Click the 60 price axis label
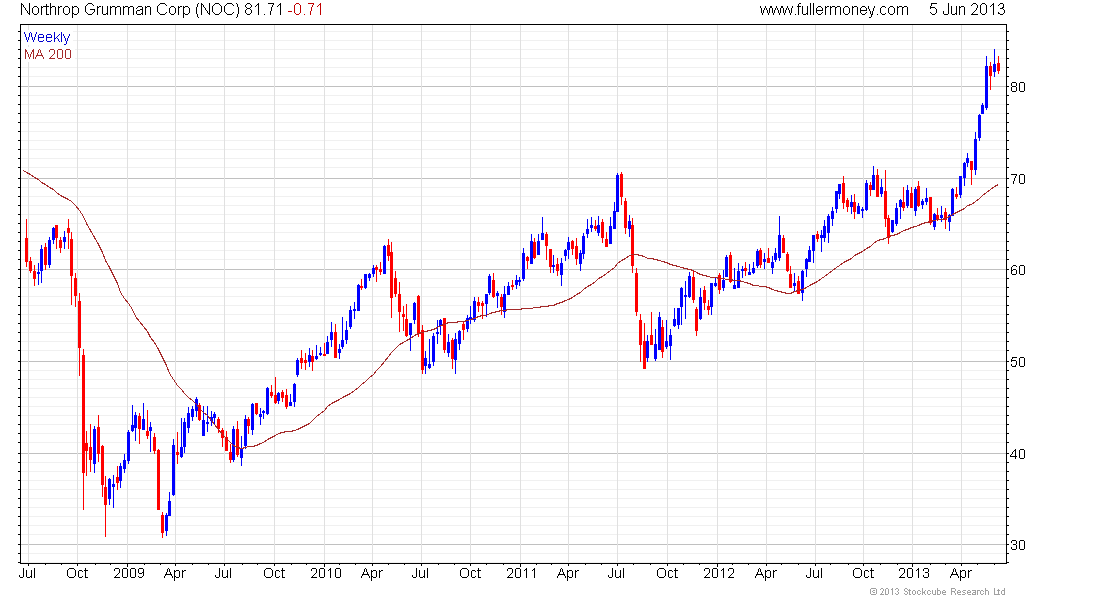The height and width of the screenshot is (600, 1100). pos(1018,271)
